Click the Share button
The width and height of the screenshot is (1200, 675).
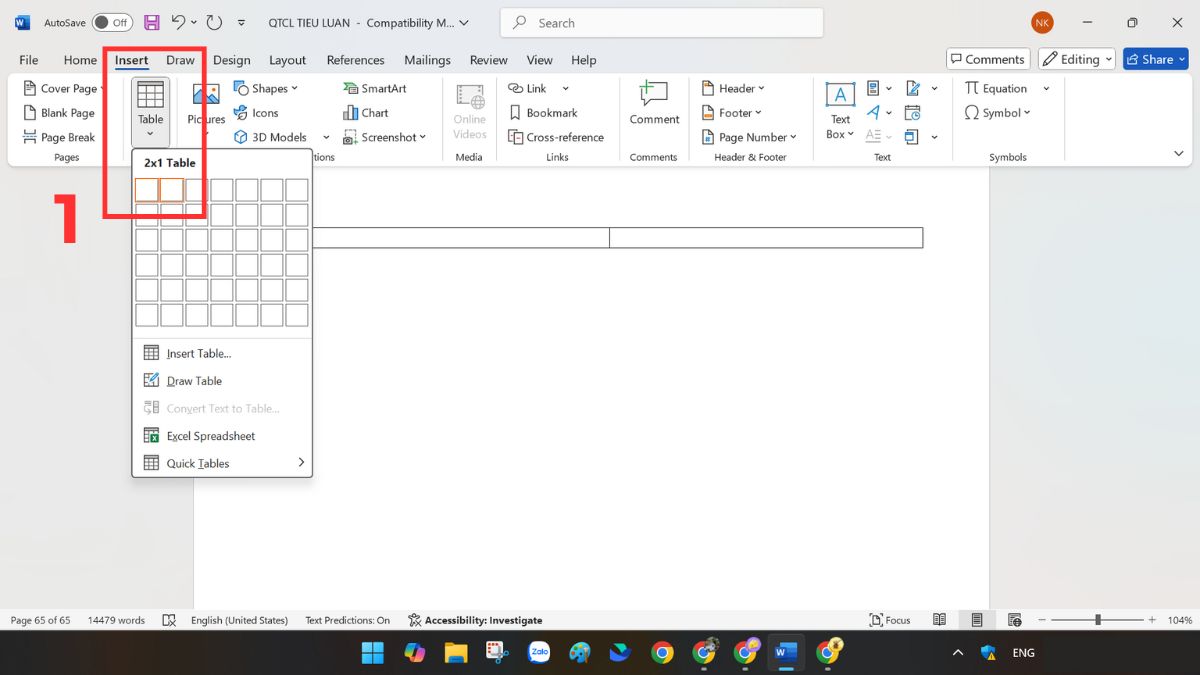(1155, 59)
